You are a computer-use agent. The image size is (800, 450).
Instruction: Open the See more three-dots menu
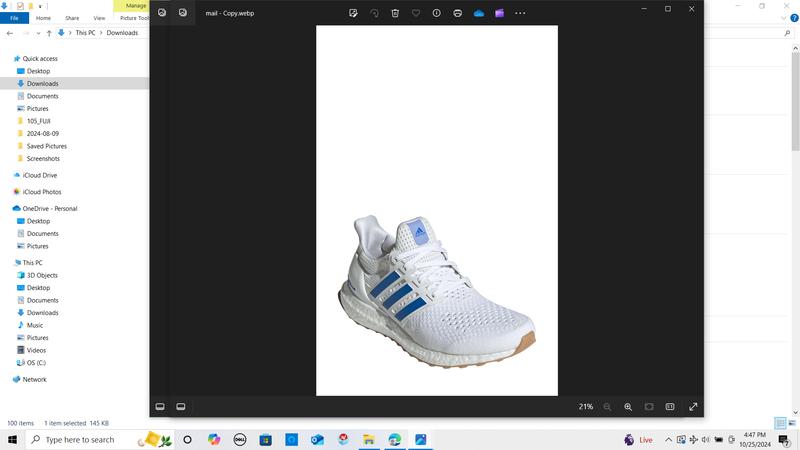(520, 13)
